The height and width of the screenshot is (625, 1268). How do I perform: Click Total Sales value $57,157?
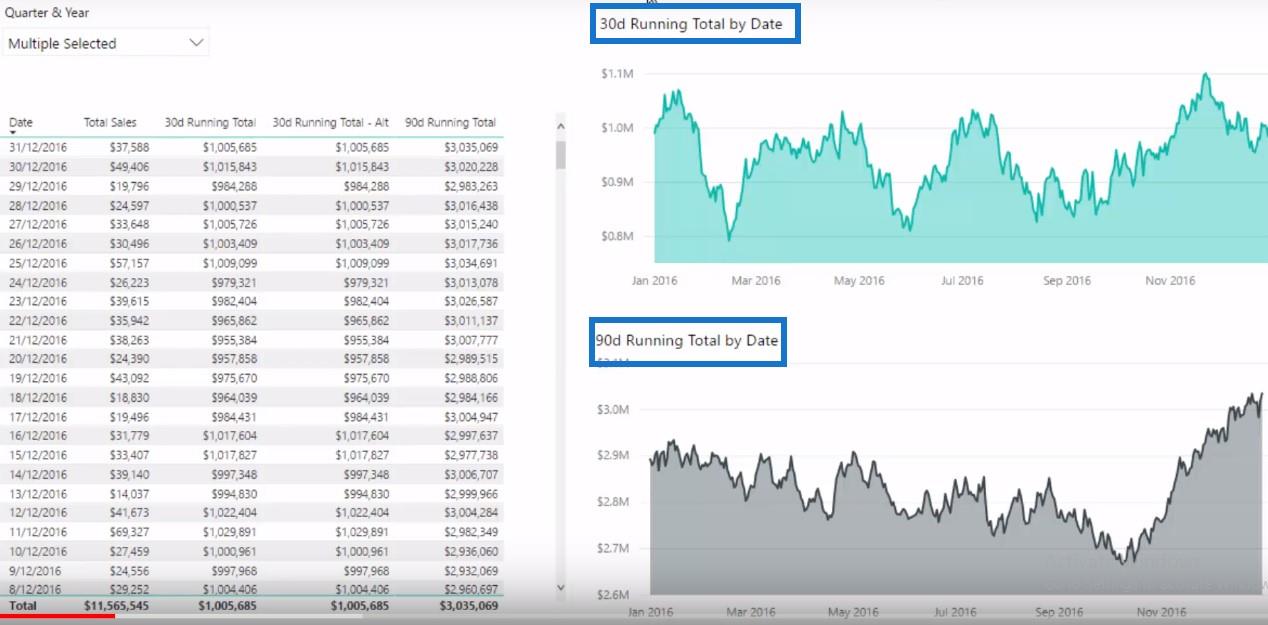coord(129,263)
